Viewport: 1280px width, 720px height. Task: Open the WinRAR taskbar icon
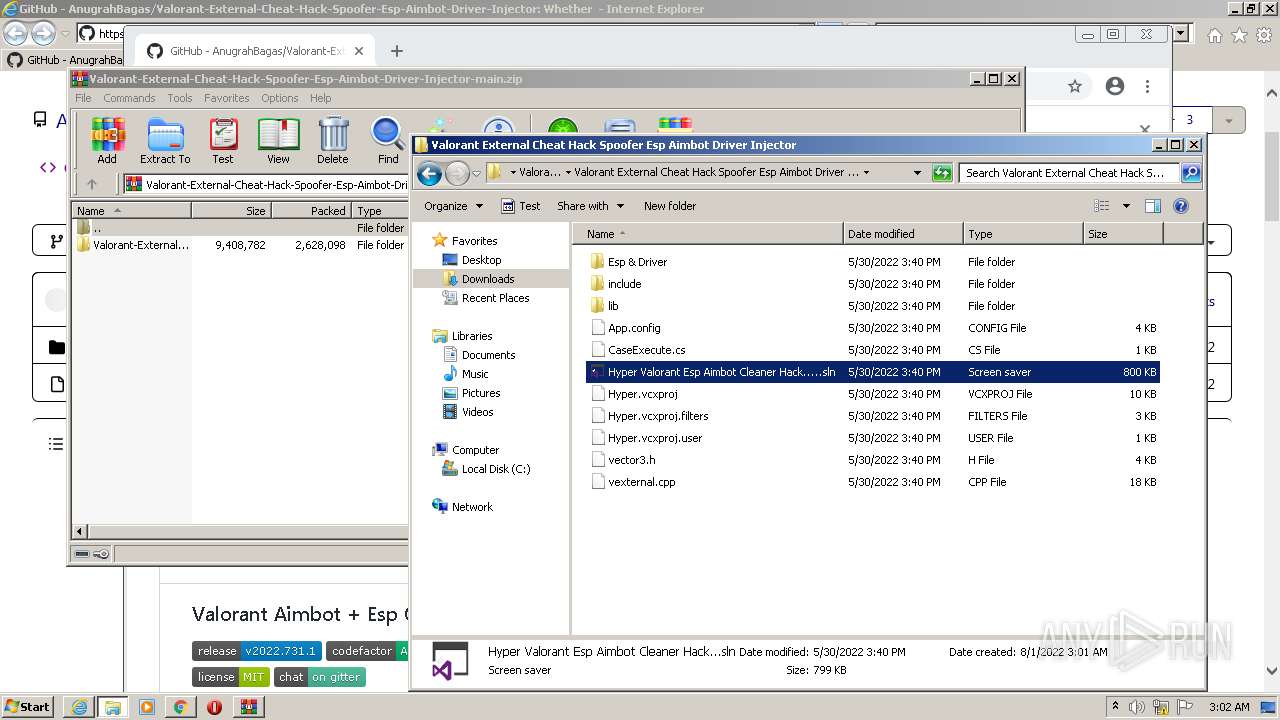pos(248,707)
